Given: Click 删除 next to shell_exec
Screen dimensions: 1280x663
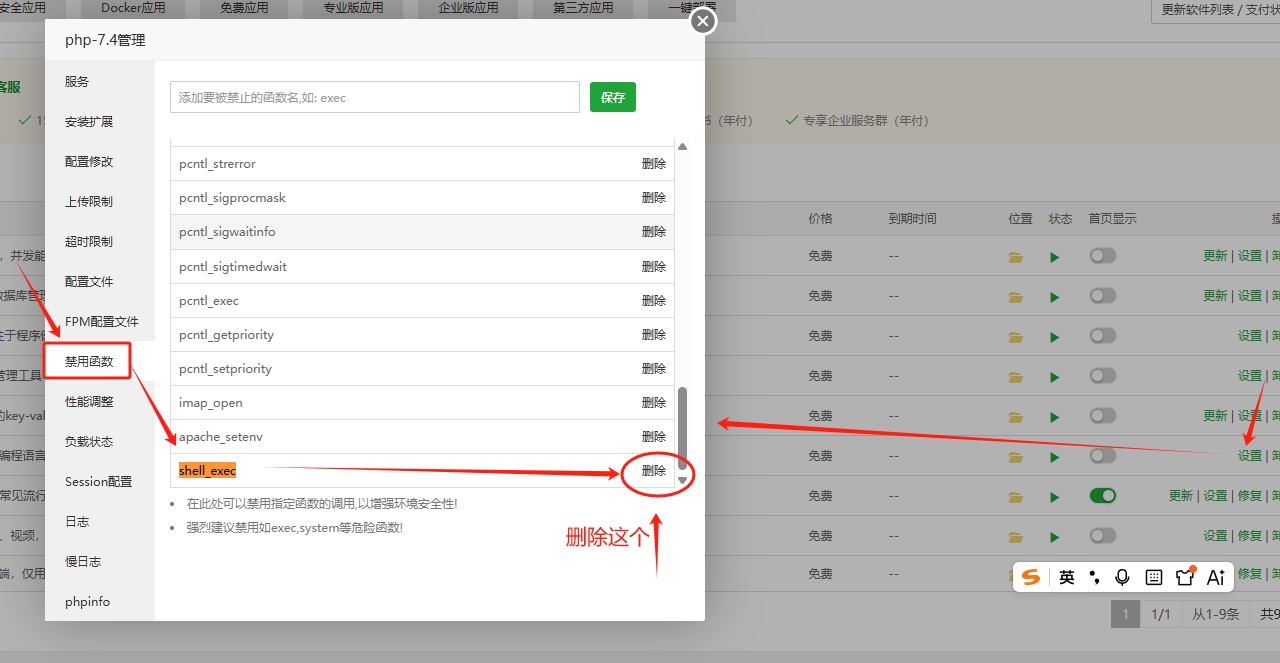Looking at the screenshot, I should coord(654,471).
